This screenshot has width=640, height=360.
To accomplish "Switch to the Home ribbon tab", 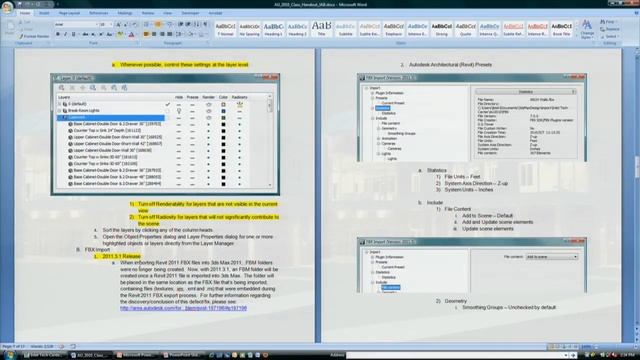I will point(25,13).
